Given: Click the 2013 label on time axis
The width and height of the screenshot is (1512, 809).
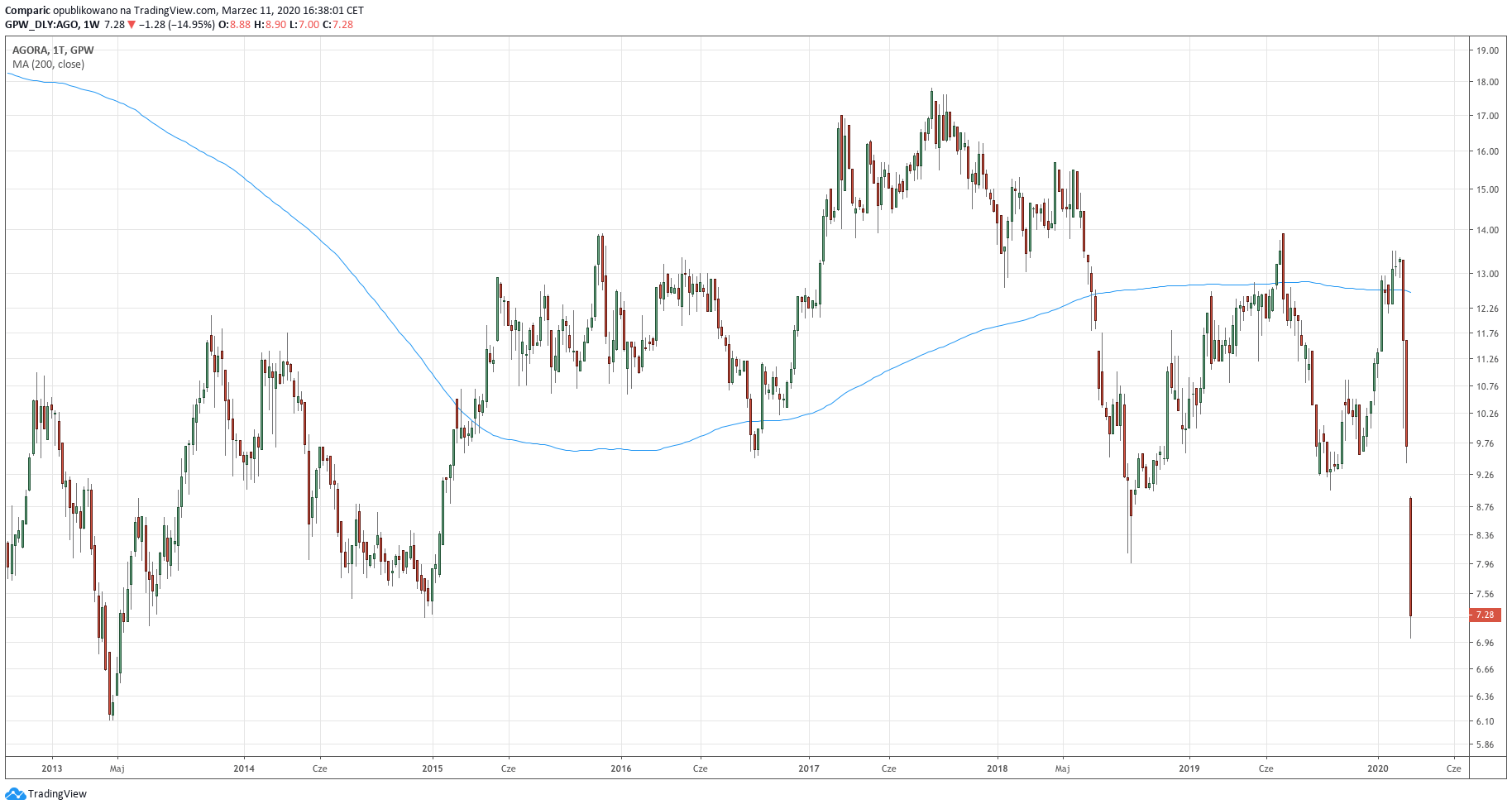Looking at the screenshot, I should (52, 768).
